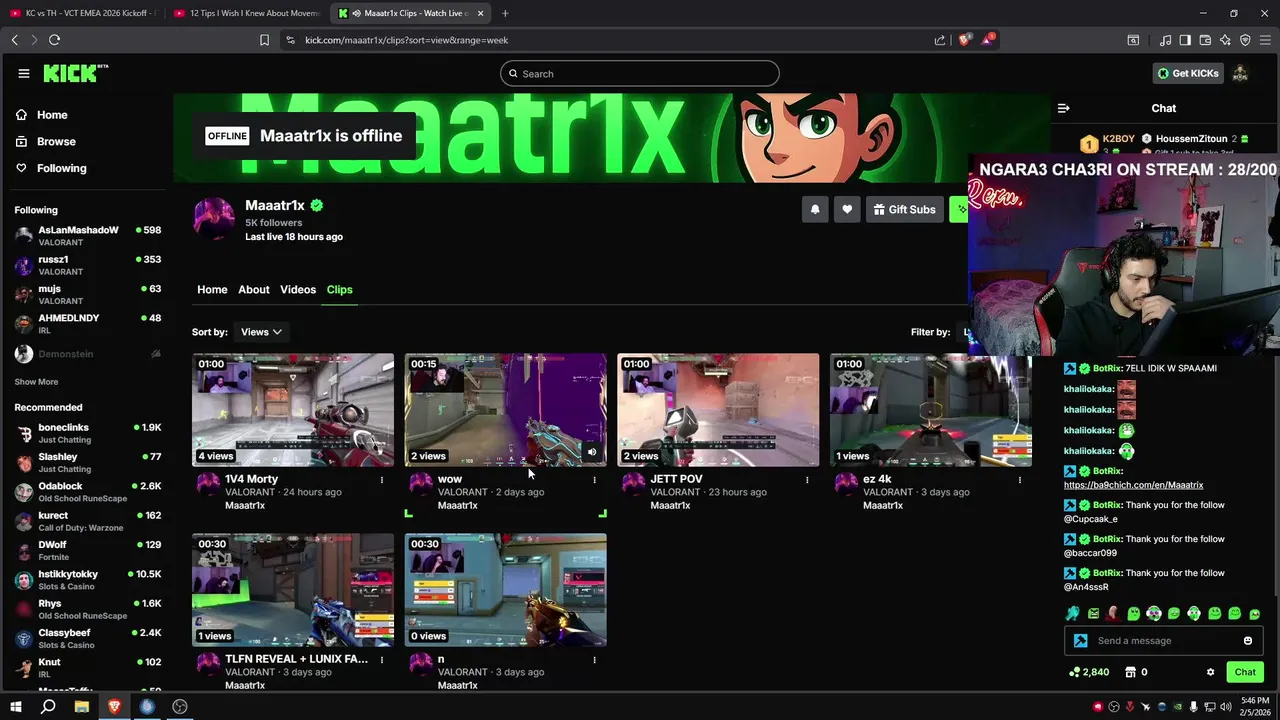
Task: Click the Maaatr1x channel avatar
Action: click(x=214, y=217)
